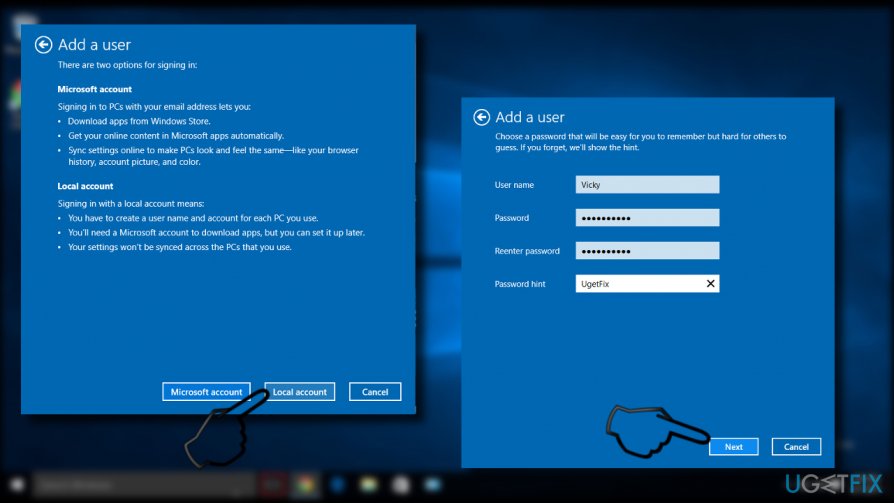Screen dimensions: 894x504
Task: Click the Password hint field showing UgetFix
Action: 637,284
